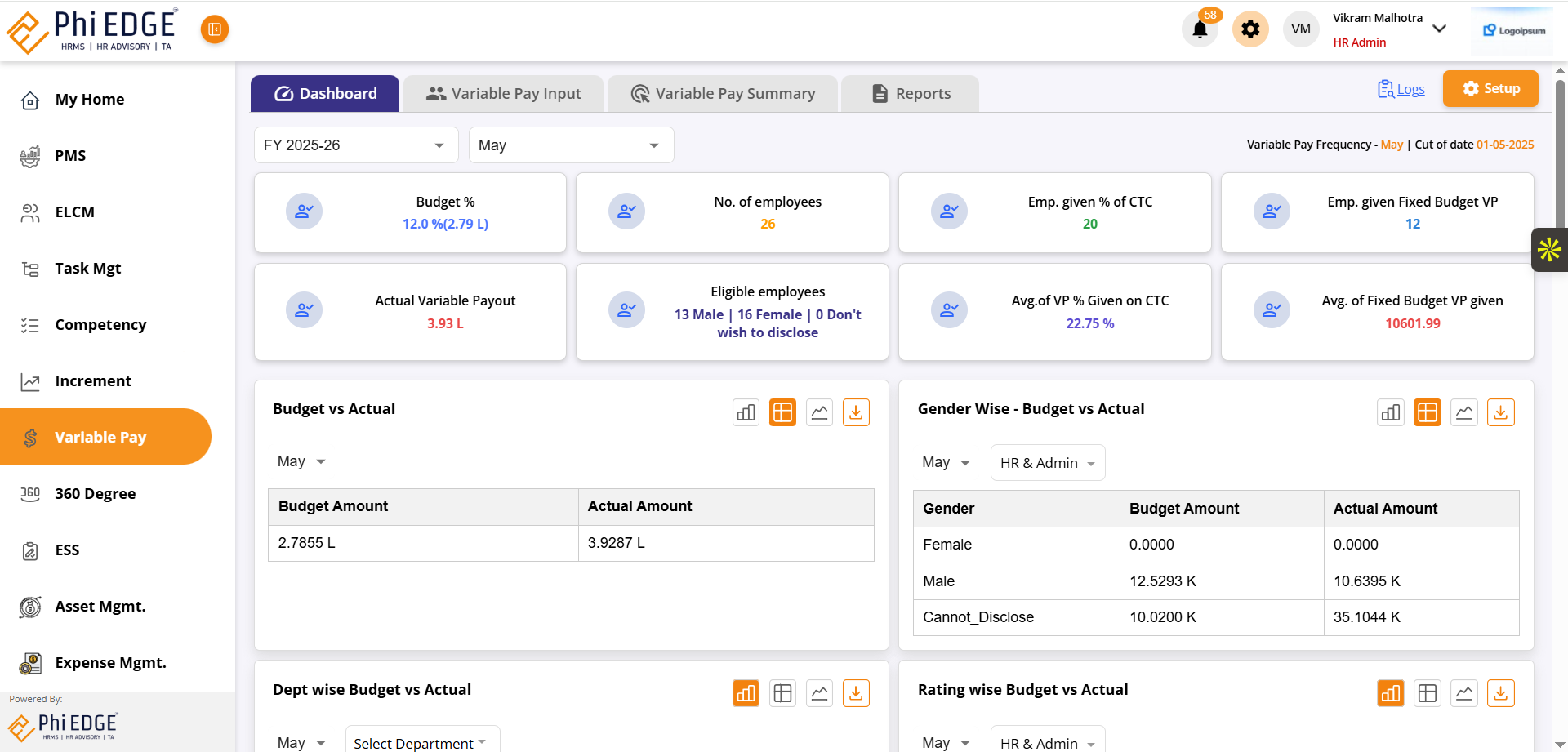1568x752 pixels.
Task: Click the Setup button
Action: (1490, 88)
